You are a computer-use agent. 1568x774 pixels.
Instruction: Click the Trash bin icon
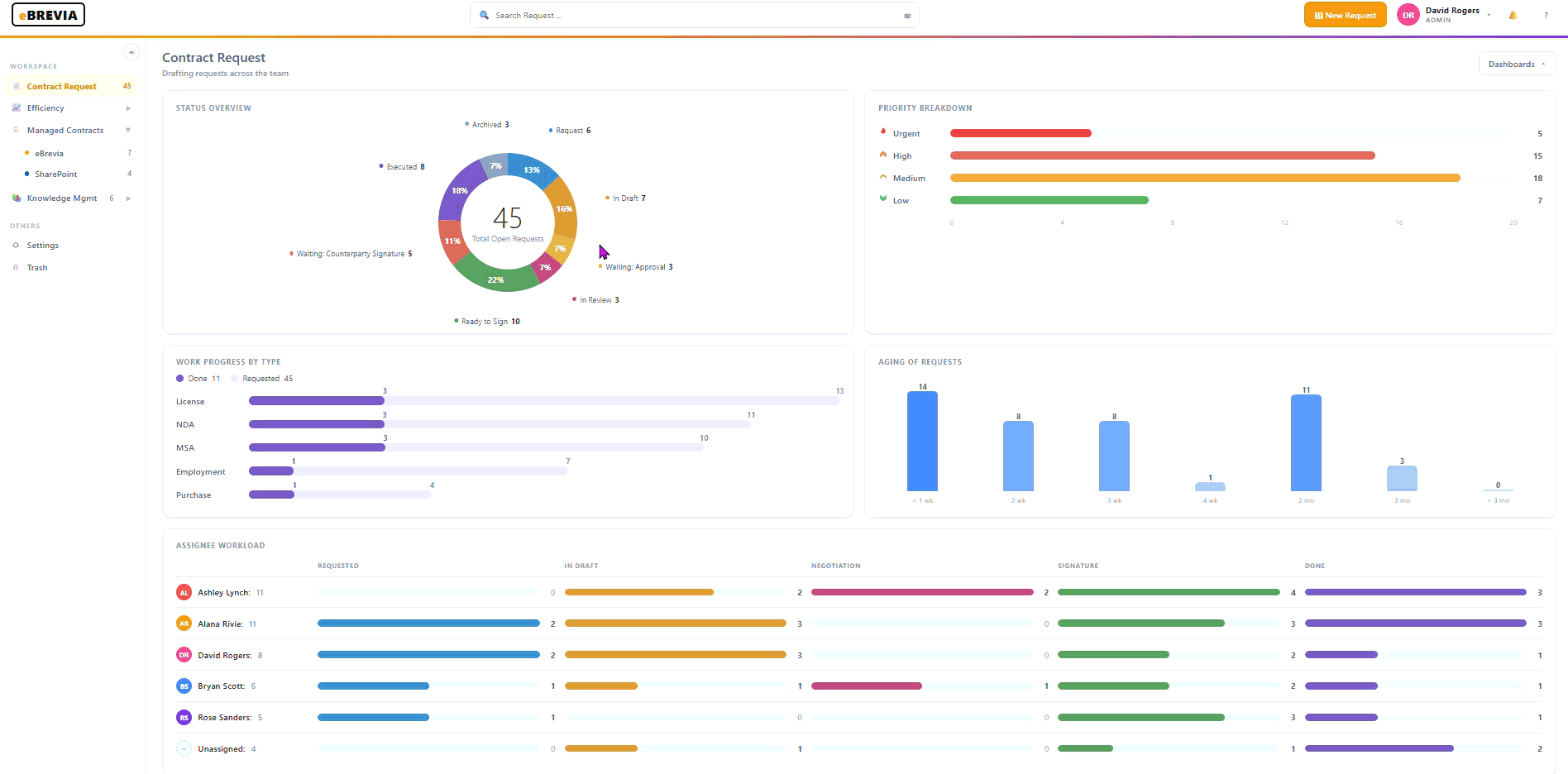click(x=17, y=268)
